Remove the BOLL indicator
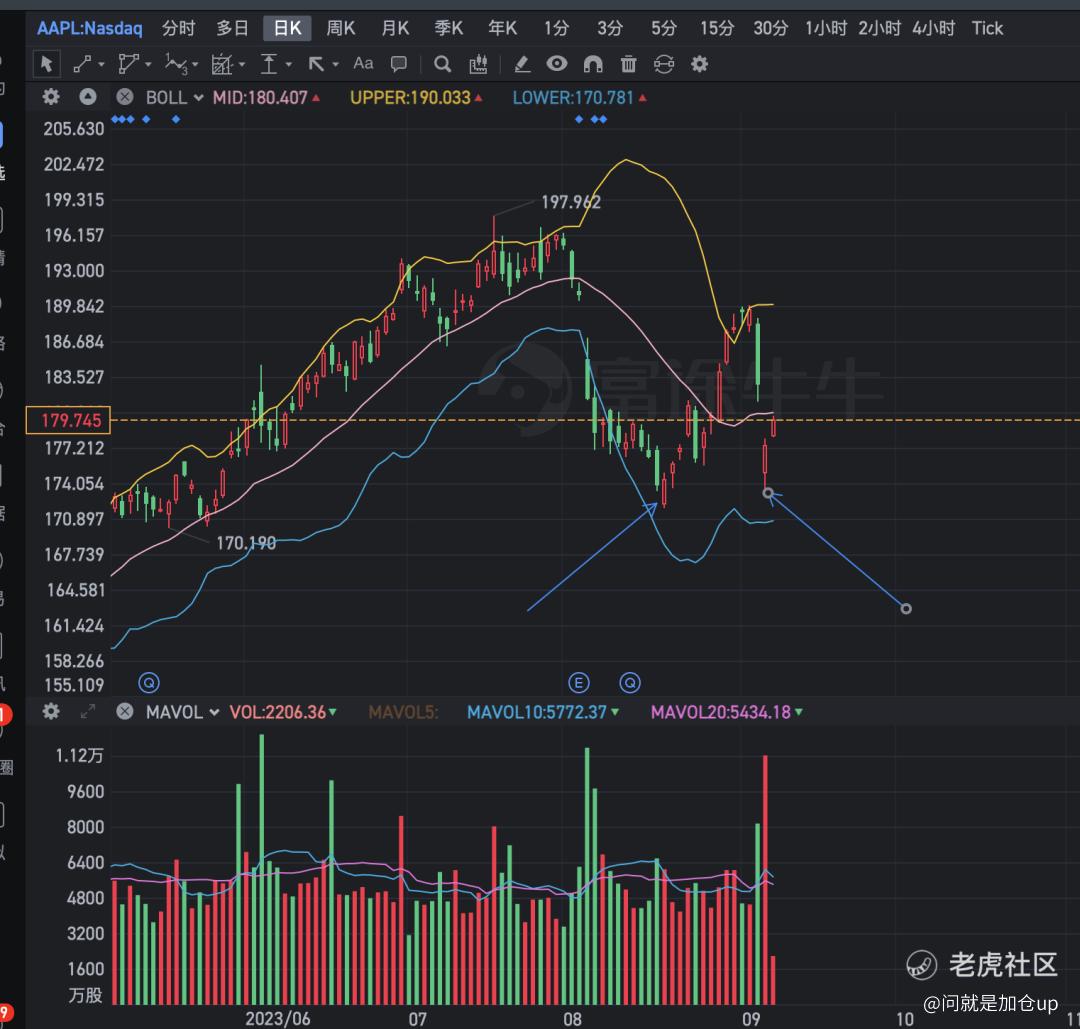1080x1029 pixels. point(125,96)
